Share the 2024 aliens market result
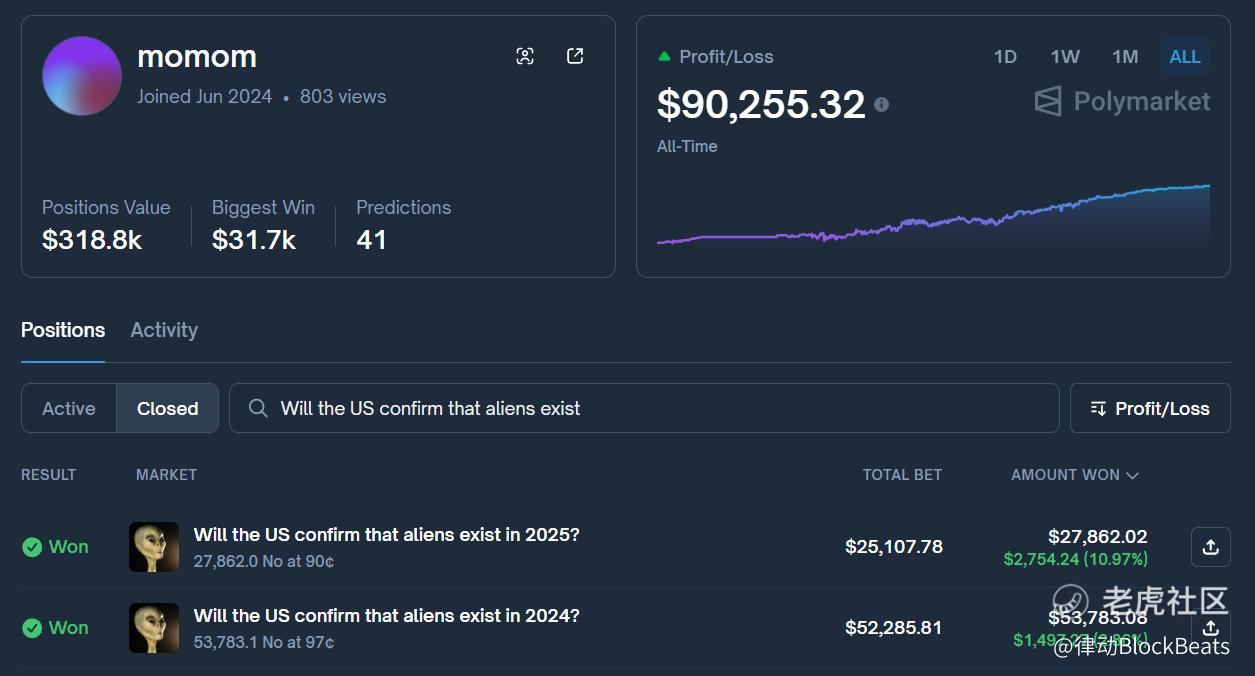 pos(1210,628)
